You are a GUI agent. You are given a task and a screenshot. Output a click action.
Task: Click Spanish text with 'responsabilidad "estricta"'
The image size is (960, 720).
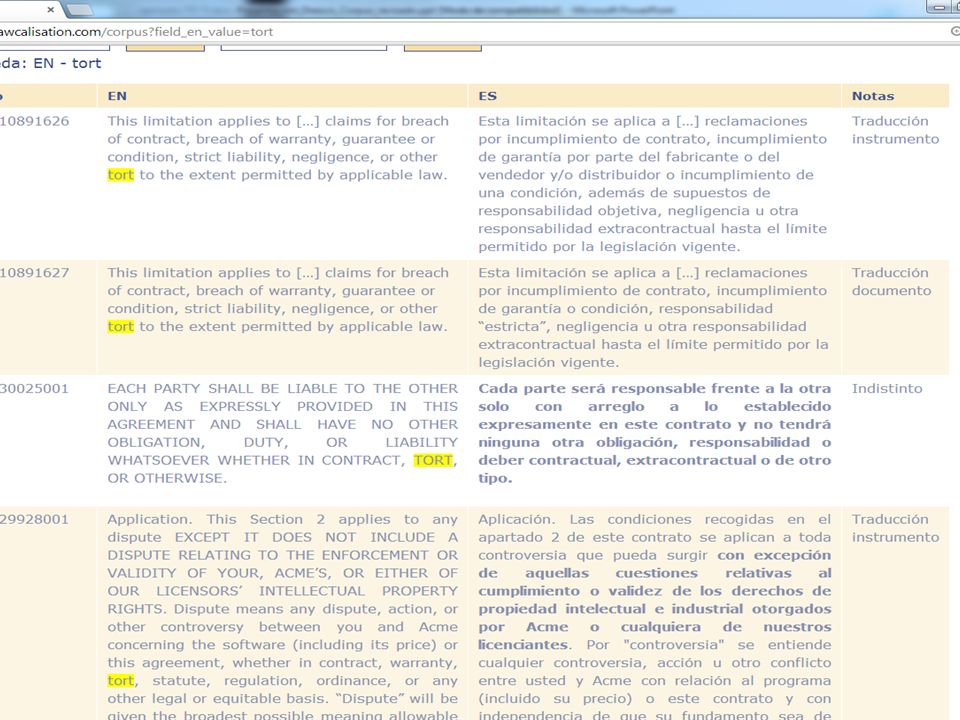(653, 318)
